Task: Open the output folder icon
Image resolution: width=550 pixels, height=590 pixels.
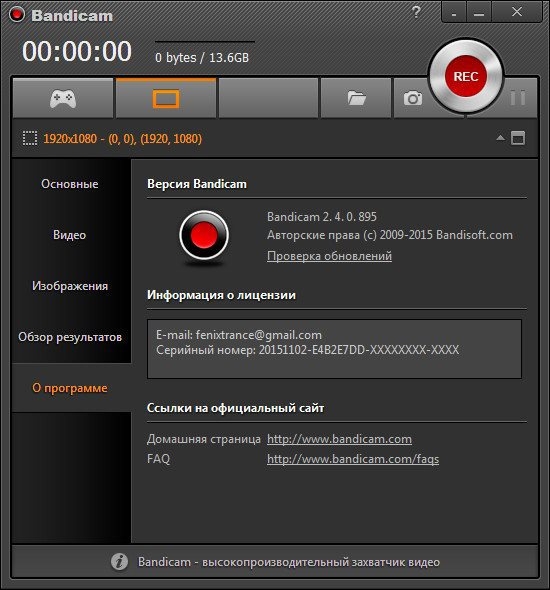Action: (356, 99)
